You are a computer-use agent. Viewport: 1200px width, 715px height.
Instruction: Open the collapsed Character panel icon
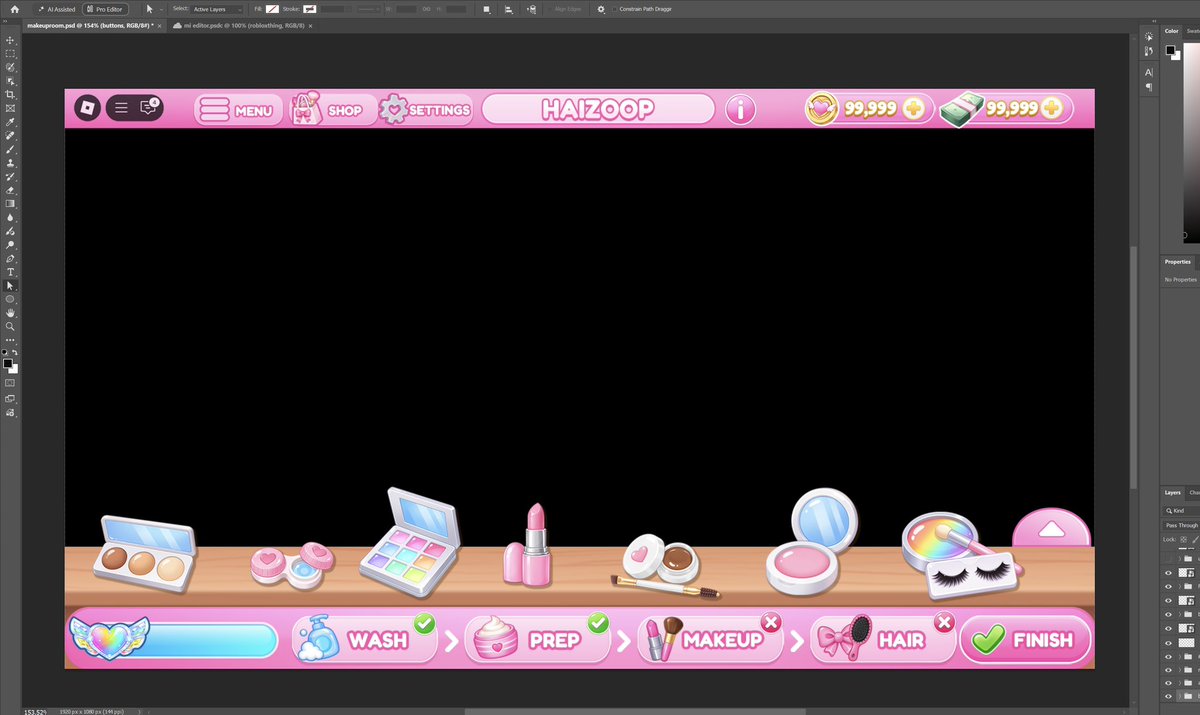[1148, 72]
